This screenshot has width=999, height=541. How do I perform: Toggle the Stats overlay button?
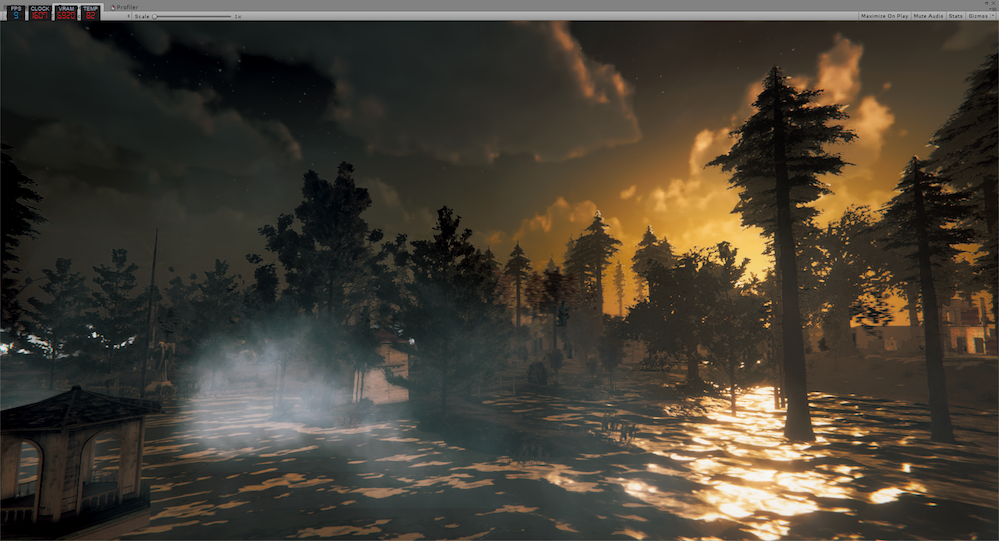click(955, 16)
